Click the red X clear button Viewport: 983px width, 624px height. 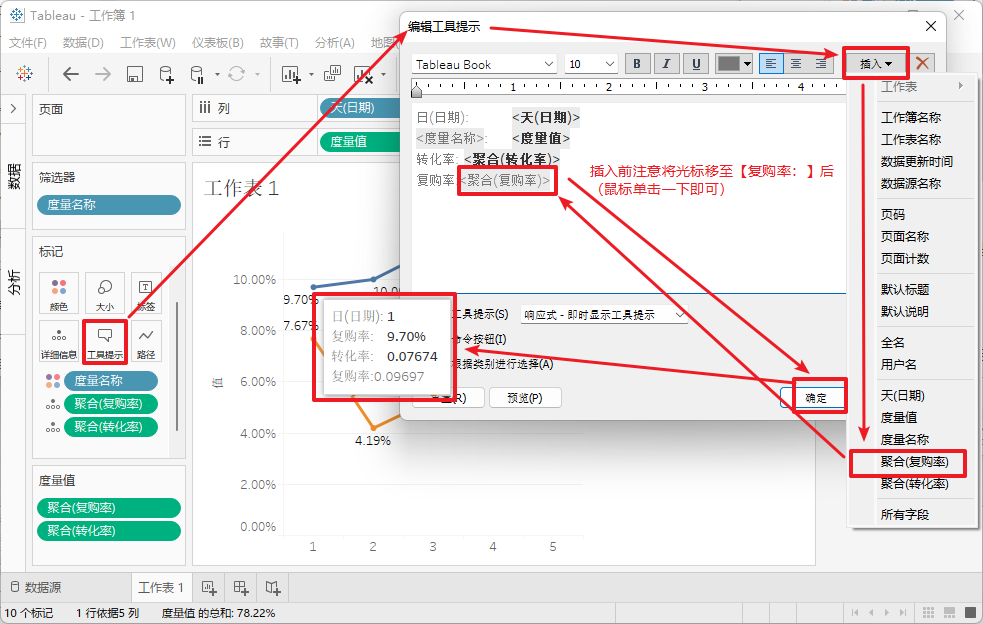click(922, 63)
